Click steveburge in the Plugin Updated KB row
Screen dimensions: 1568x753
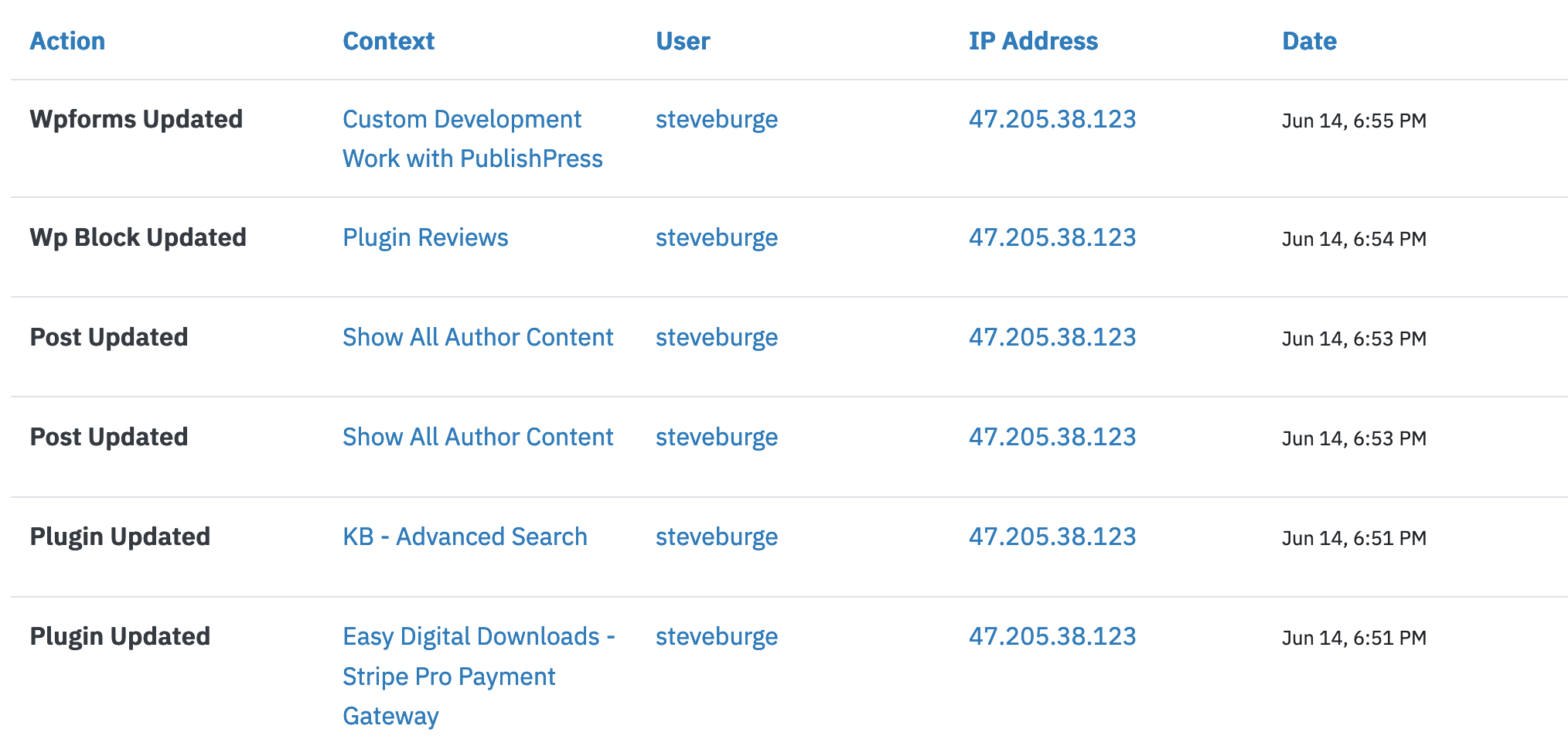[x=716, y=537]
